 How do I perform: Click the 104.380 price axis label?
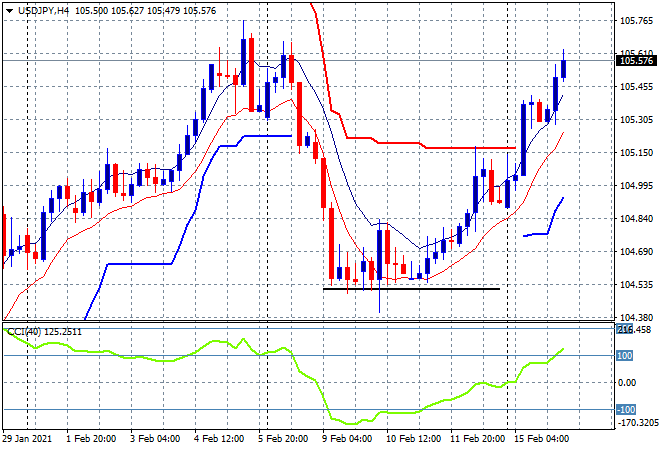[636, 317]
